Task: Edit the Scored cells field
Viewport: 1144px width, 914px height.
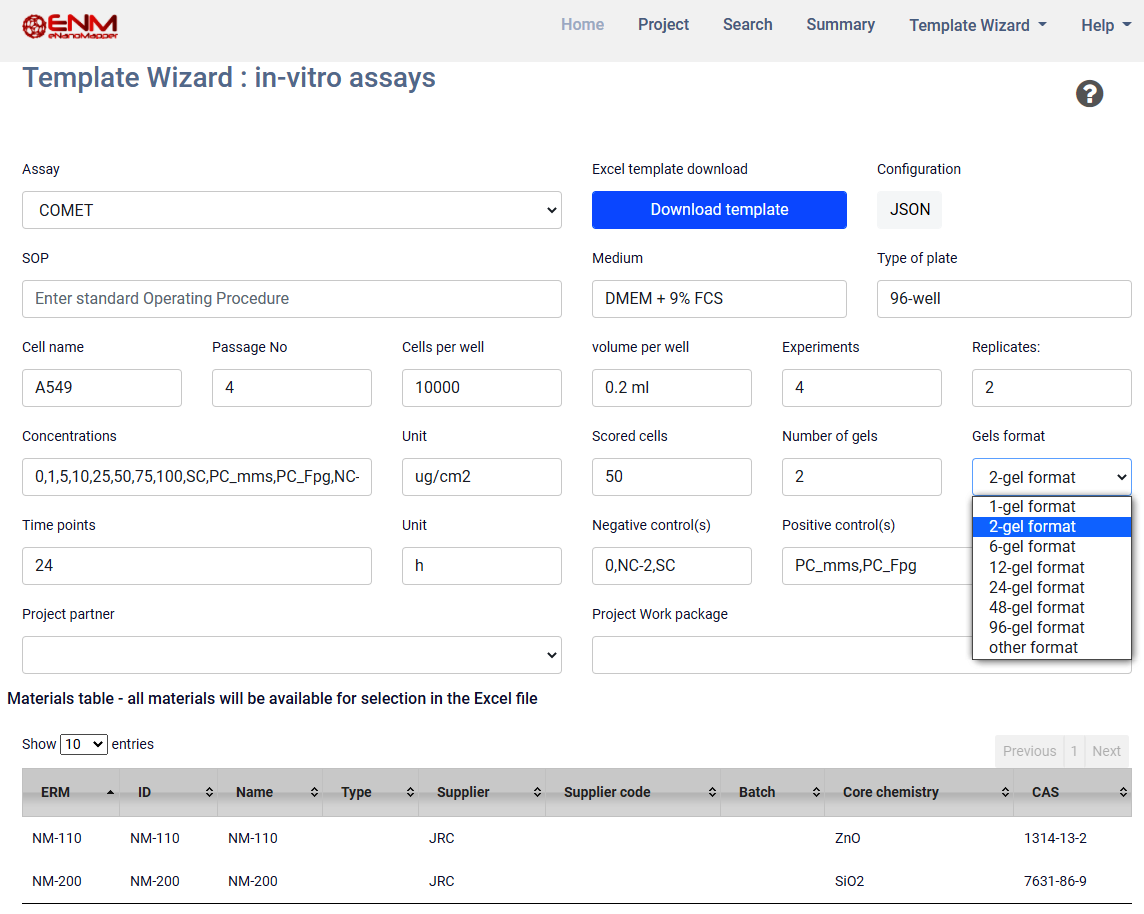Action: tap(672, 477)
